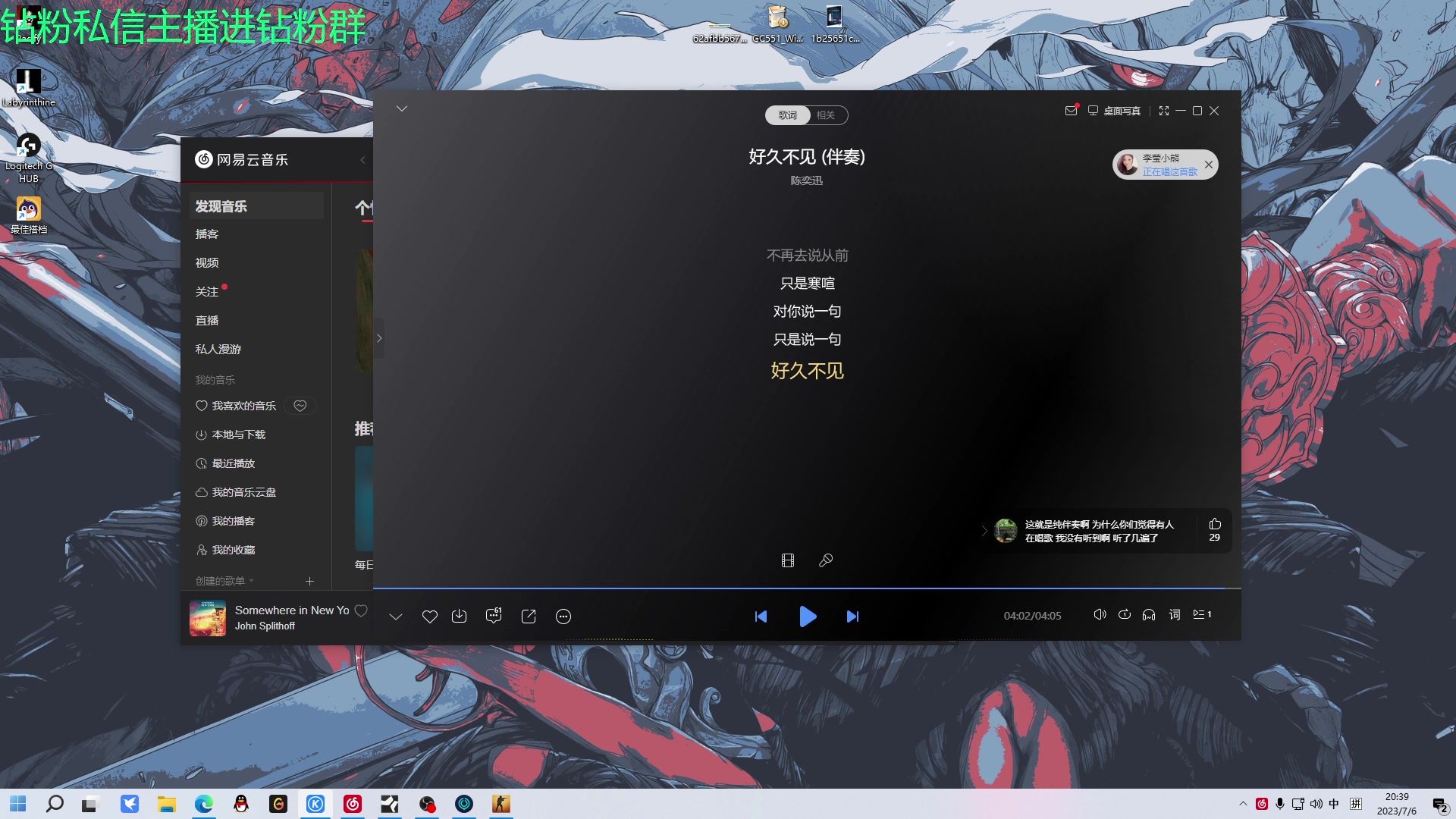Open lyrics with the 词 icon

1174,615
